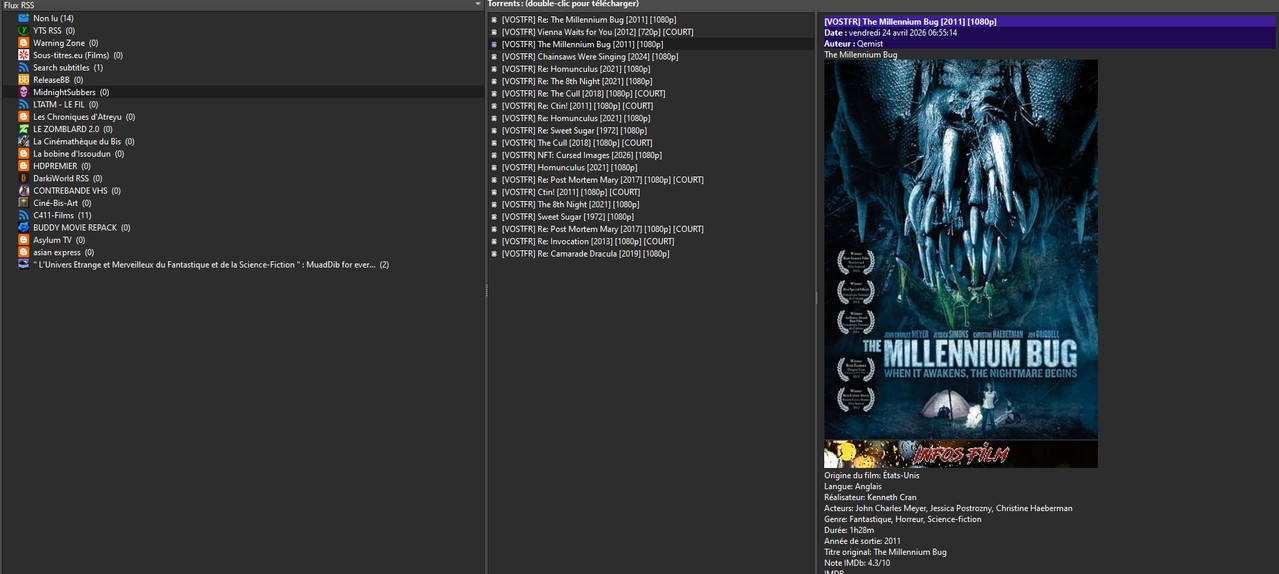Open the Flux RSS header dropdown arrow
1279x574 pixels.
tap(478, 5)
